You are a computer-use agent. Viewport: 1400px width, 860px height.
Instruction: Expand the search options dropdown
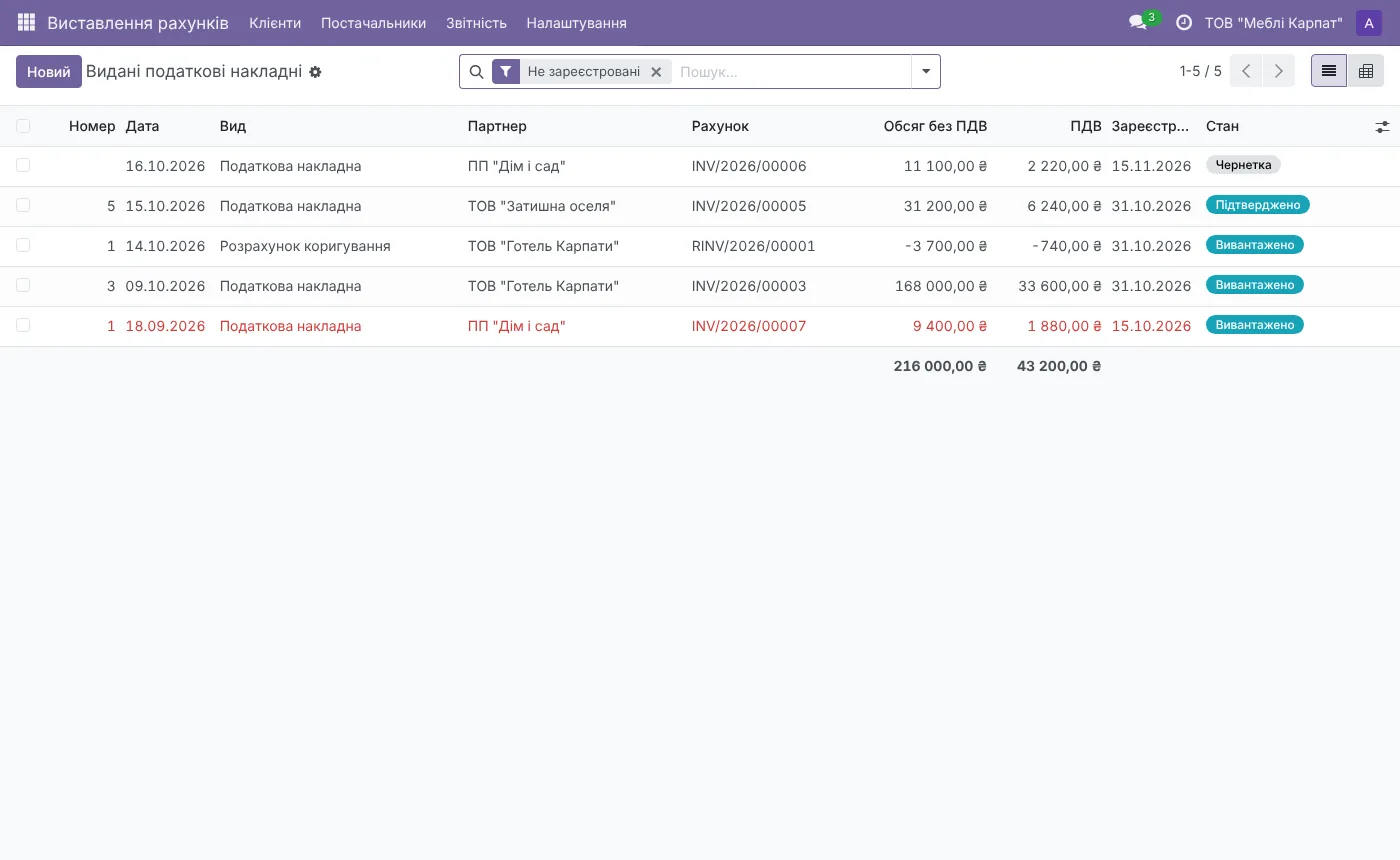[x=926, y=72]
